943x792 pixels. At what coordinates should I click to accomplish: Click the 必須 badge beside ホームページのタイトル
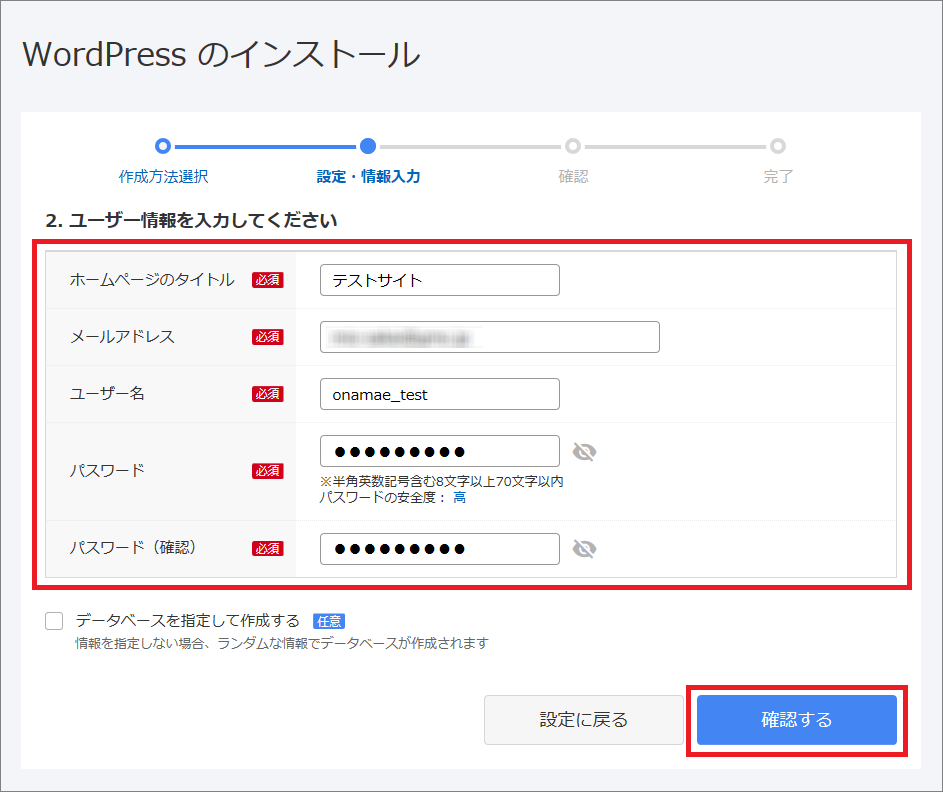268,280
